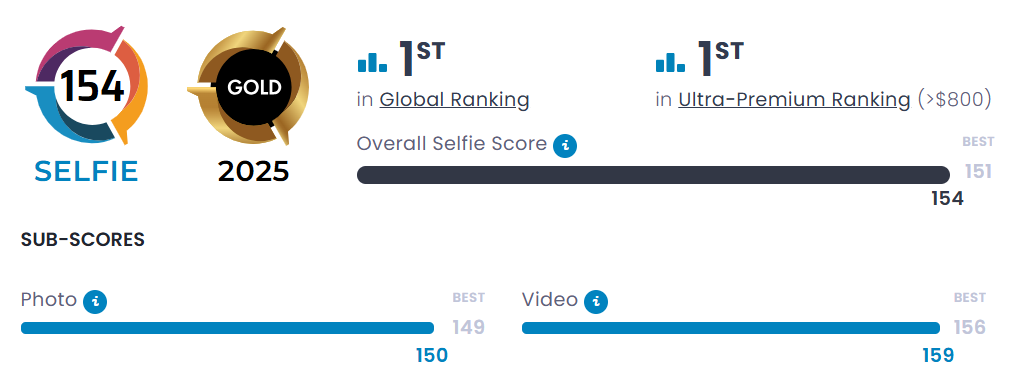
Task: Open the Photo sub-score info icon
Action: (x=95, y=301)
